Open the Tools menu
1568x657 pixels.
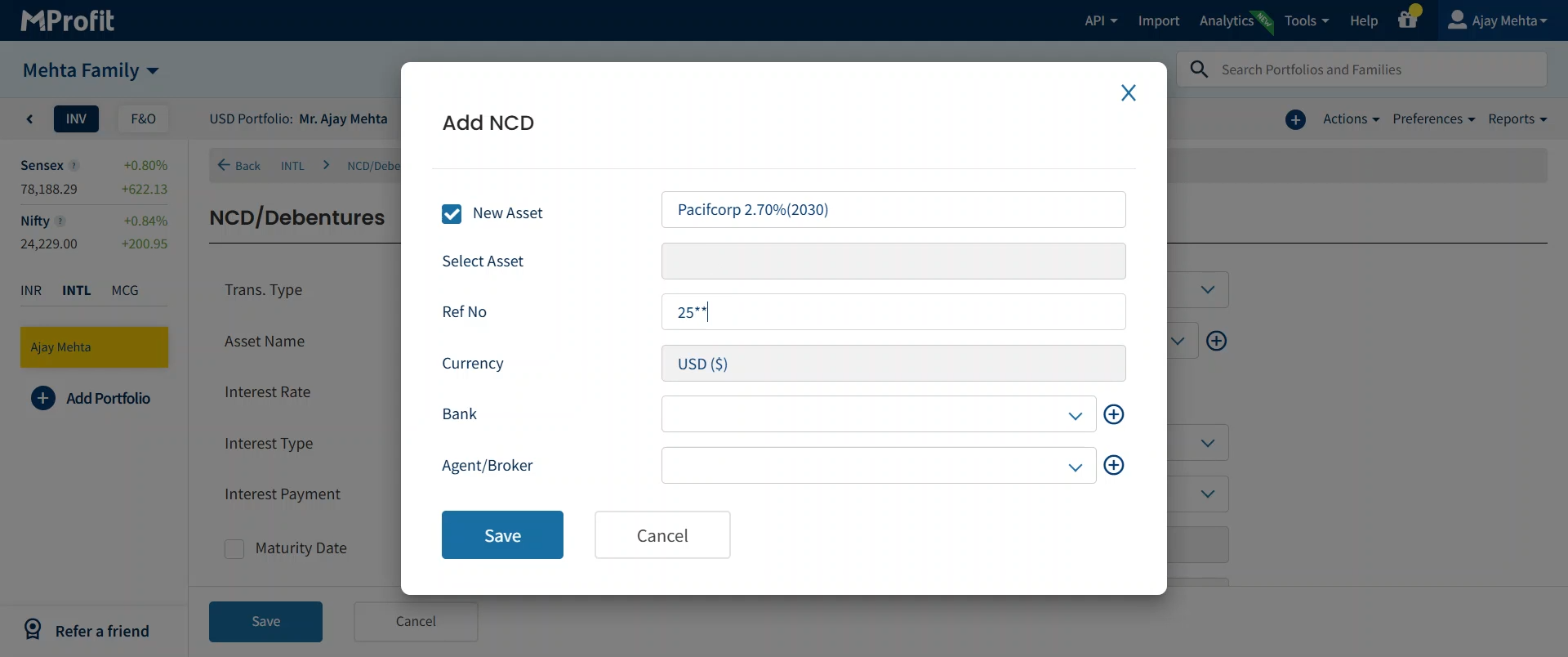pyautogui.click(x=1306, y=20)
